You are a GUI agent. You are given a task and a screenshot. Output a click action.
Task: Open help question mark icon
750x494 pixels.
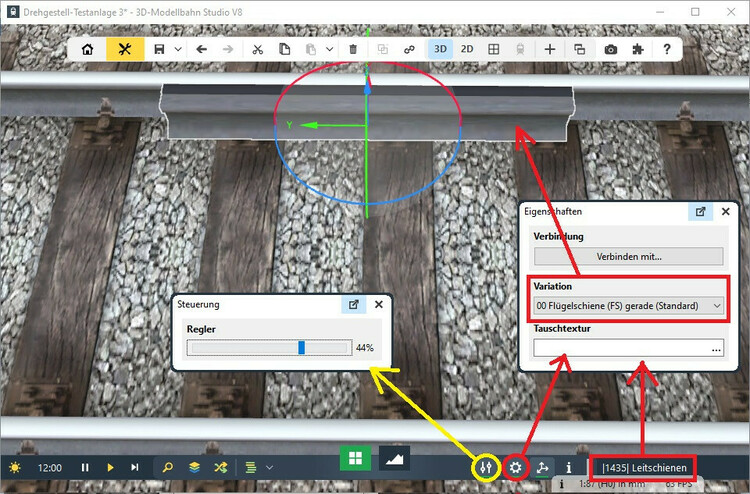667,49
